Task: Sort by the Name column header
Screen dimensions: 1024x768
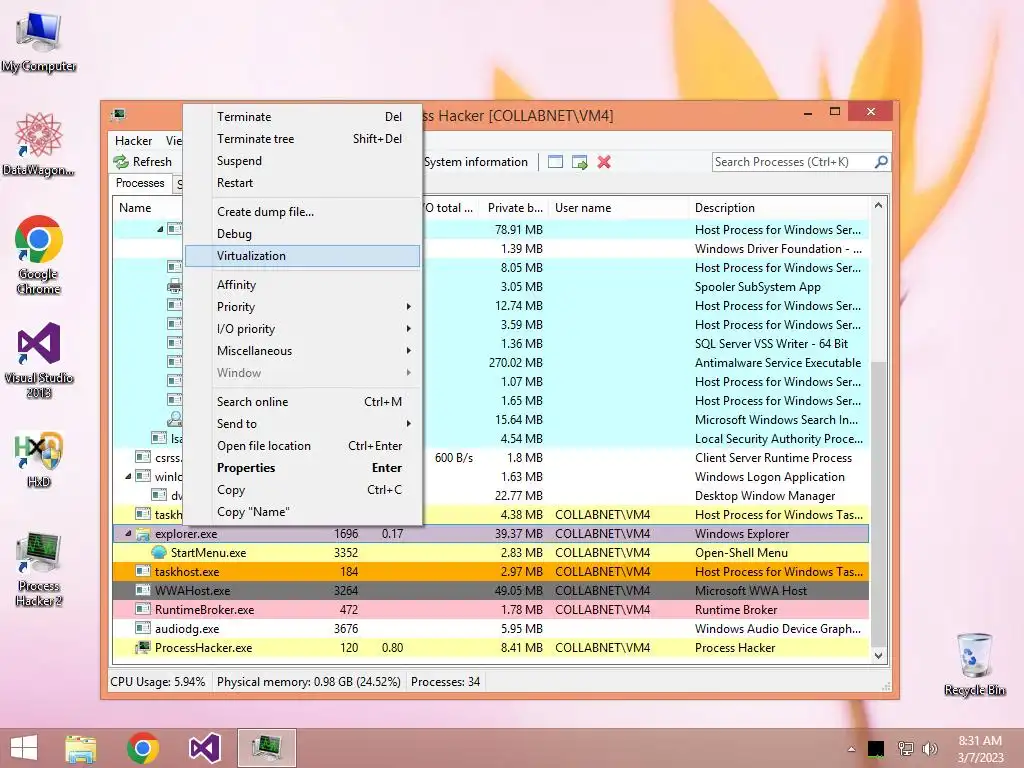Action: pos(148,208)
